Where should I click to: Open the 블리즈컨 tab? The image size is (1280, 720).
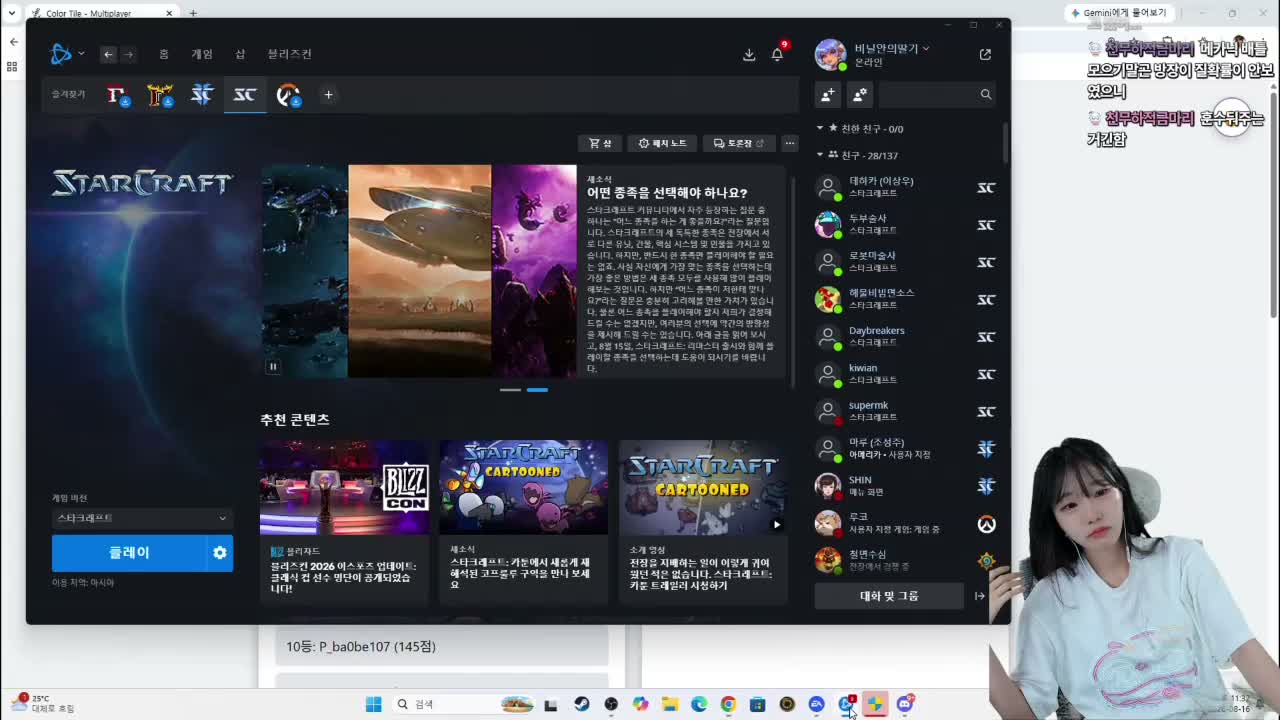coord(289,54)
